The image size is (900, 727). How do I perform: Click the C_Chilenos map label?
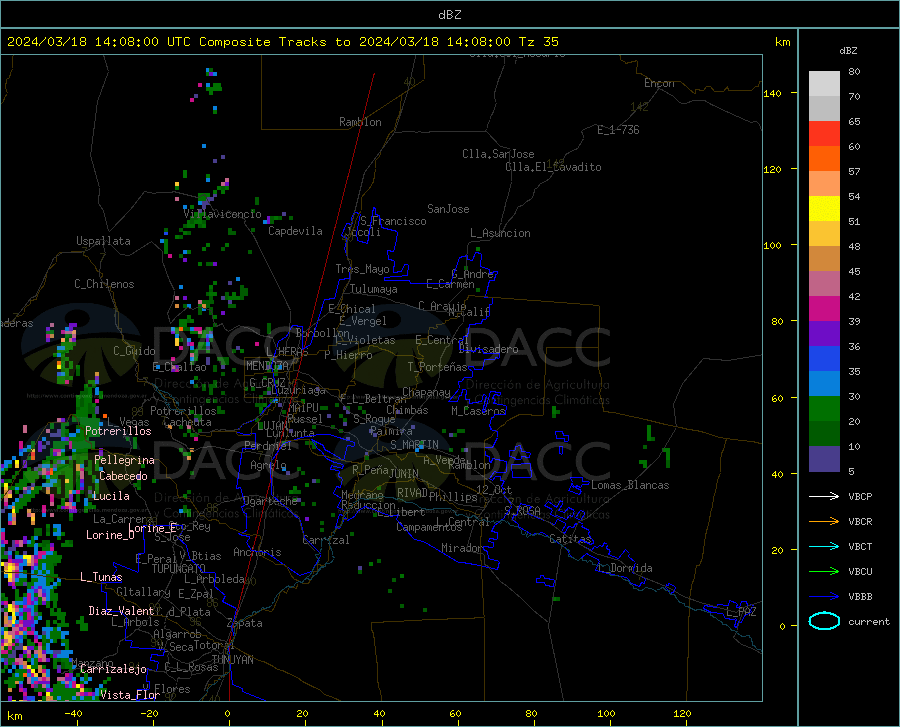coord(104,284)
